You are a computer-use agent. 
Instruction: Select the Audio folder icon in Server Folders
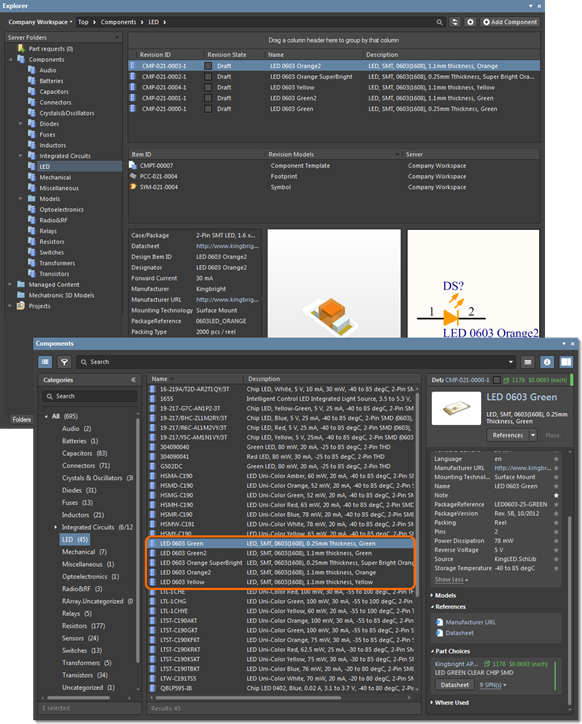pos(31,70)
